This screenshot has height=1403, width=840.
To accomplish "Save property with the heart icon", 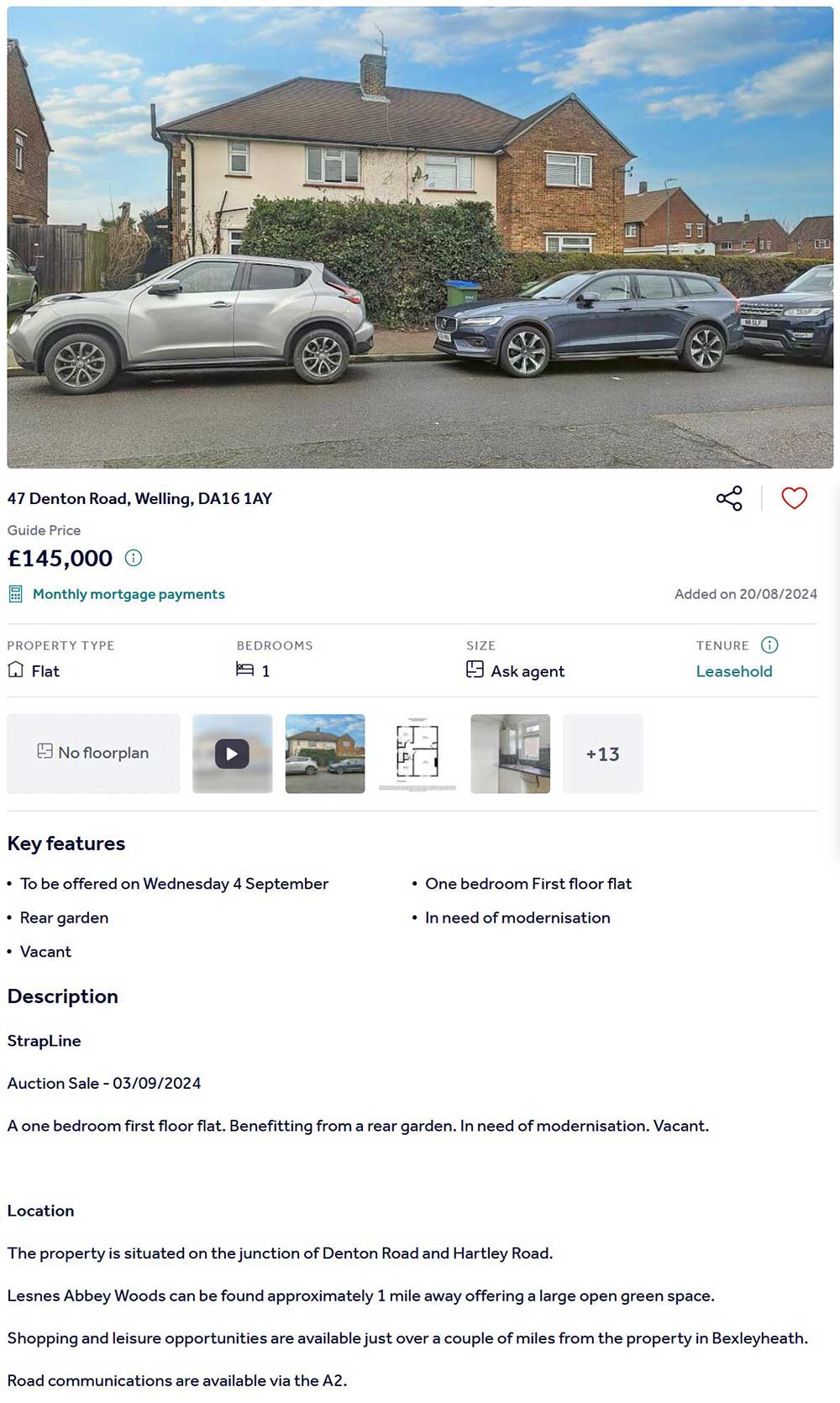I will (x=794, y=498).
